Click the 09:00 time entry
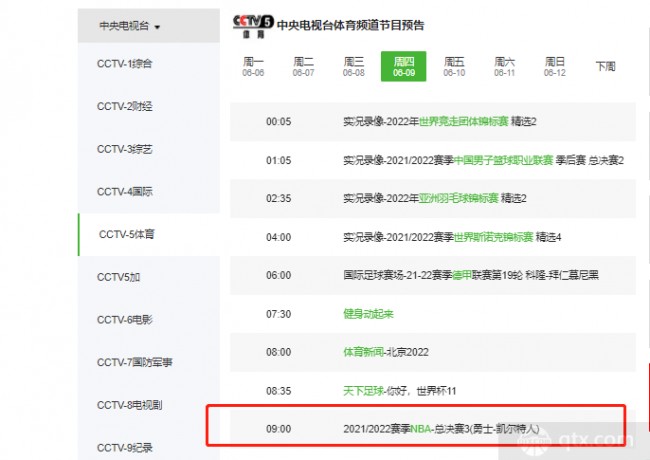The height and width of the screenshot is (460, 650). pos(279,429)
